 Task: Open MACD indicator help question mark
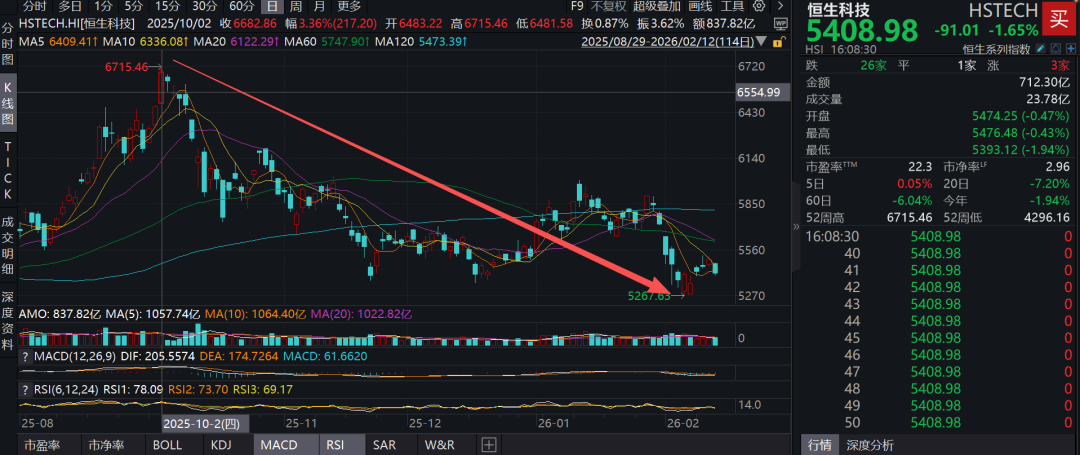click(x=25, y=357)
